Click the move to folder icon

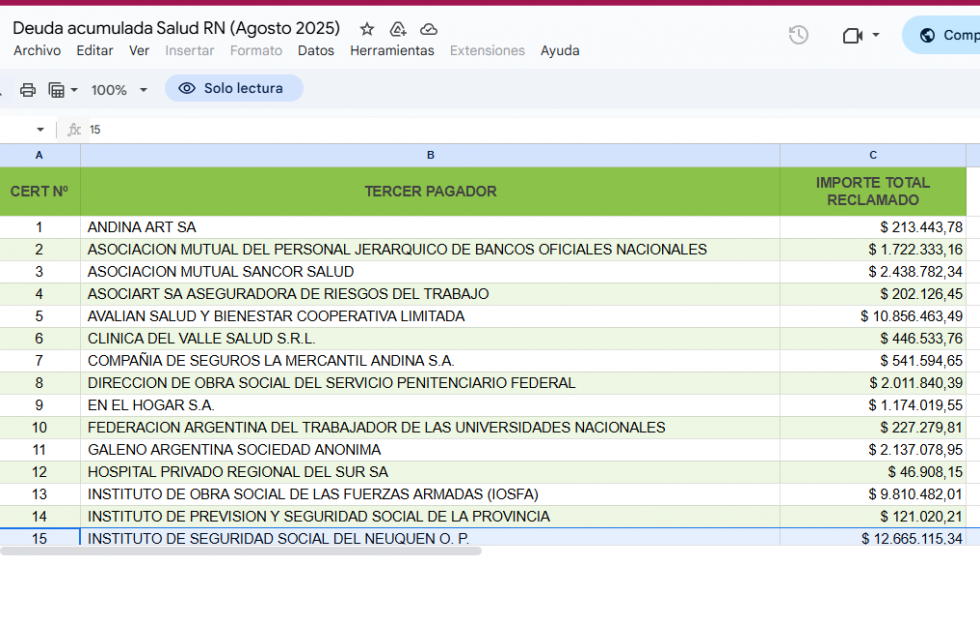click(x=398, y=29)
